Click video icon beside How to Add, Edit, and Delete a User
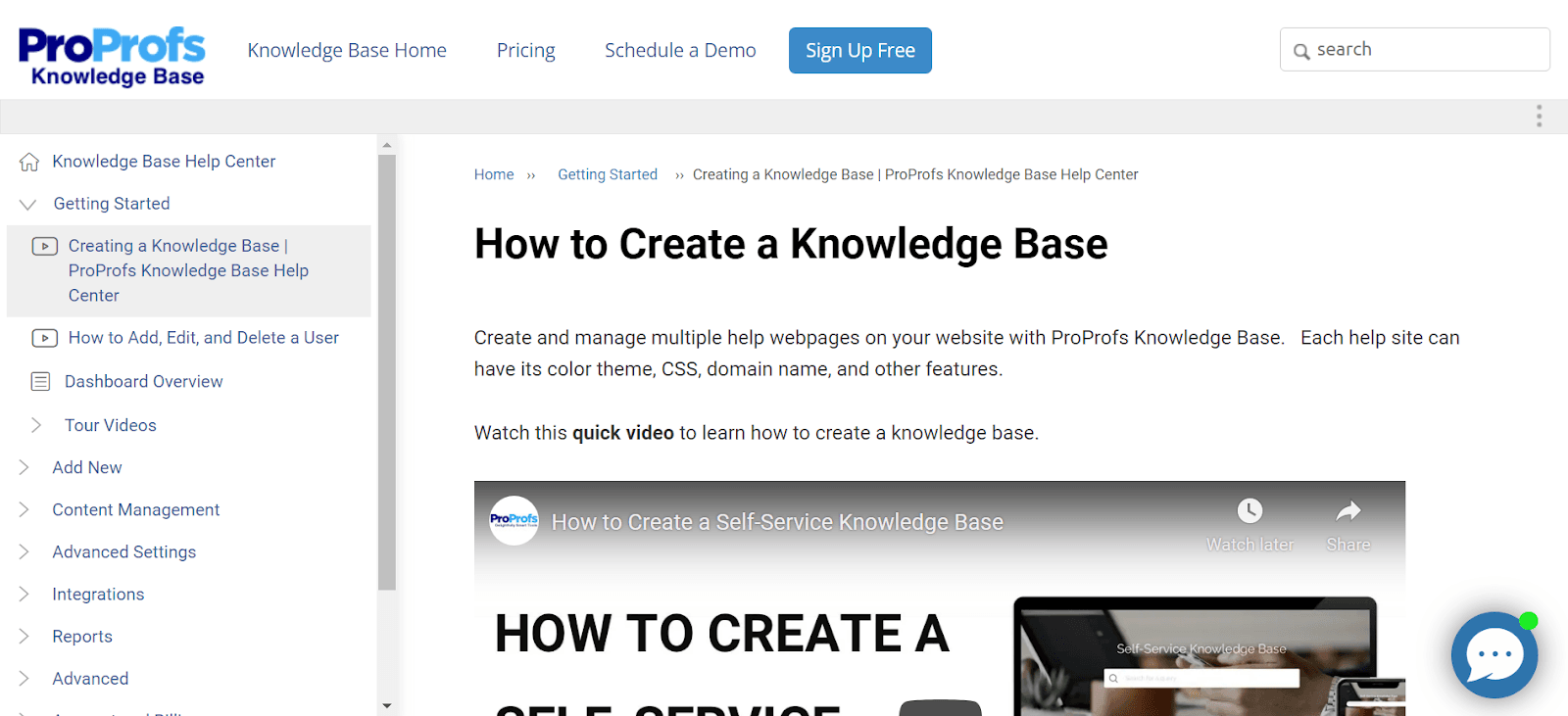1568x716 pixels. point(44,338)
